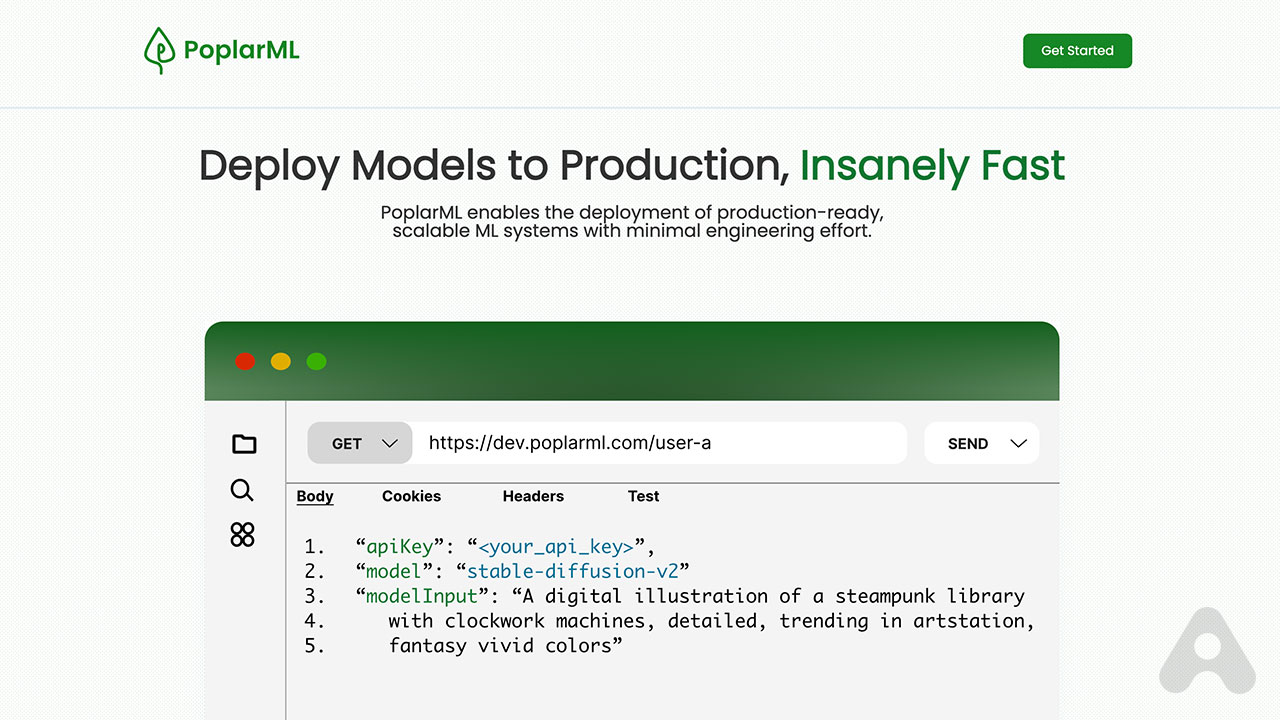Select the your_api_key placeholder text

coord(555,547)
